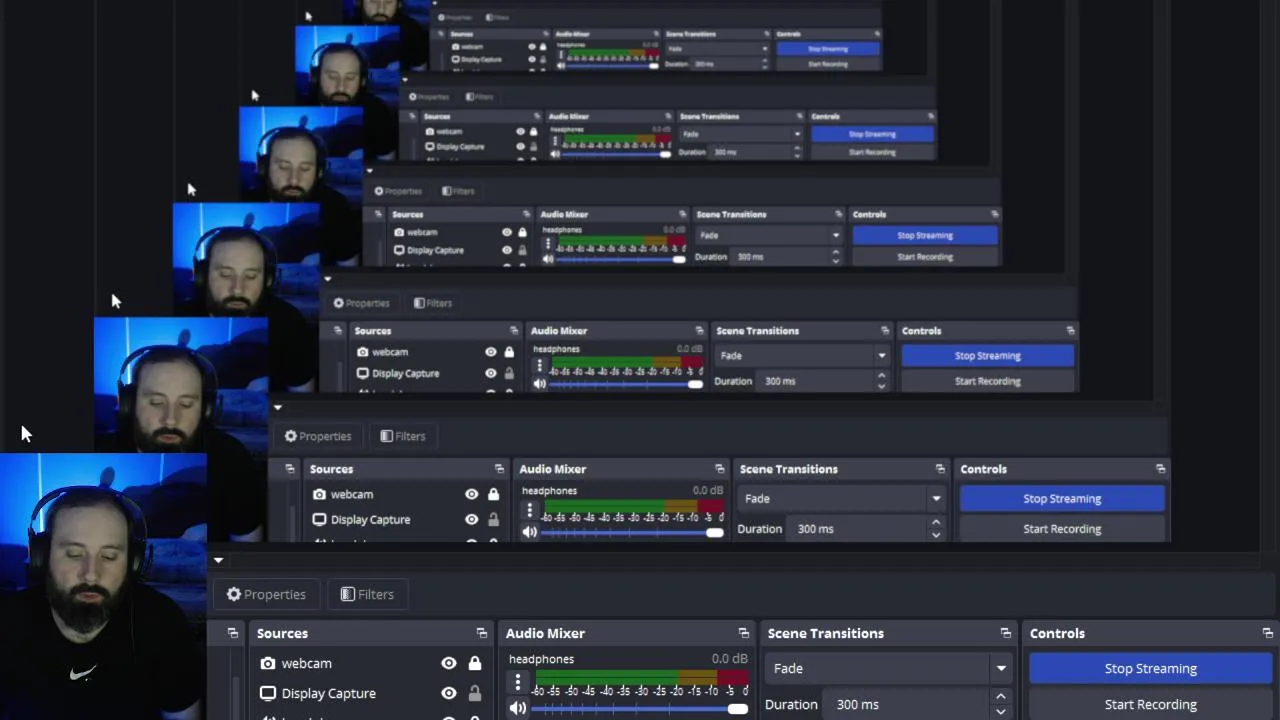Toggle visibility eye of the largest webcam source
Screen dimensions: 1280x720
449,663
